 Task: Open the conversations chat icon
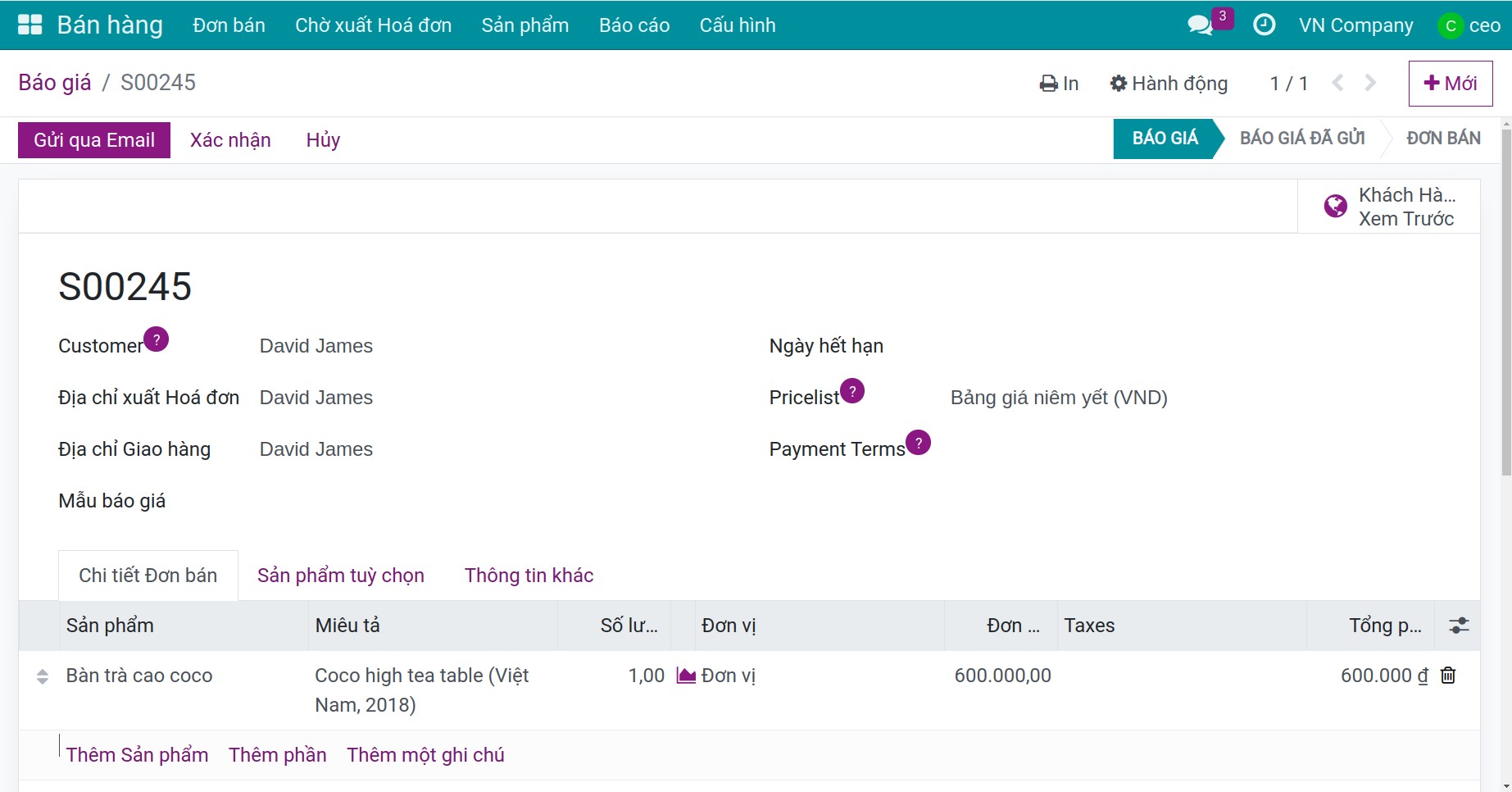pyautogui.click(x=1200, y=25)
